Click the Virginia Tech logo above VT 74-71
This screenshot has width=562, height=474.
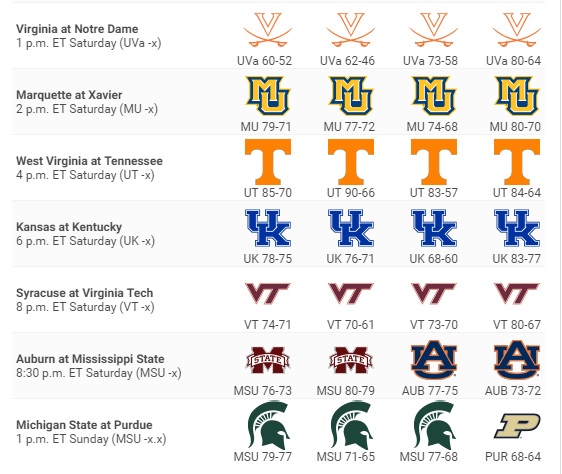click(267, 294)
